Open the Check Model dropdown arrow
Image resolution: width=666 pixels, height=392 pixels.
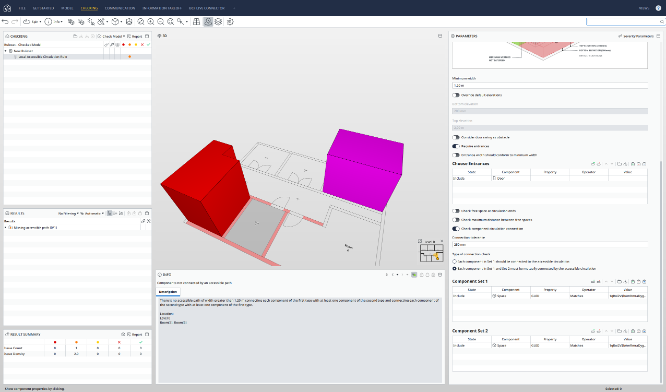point(124,37)
